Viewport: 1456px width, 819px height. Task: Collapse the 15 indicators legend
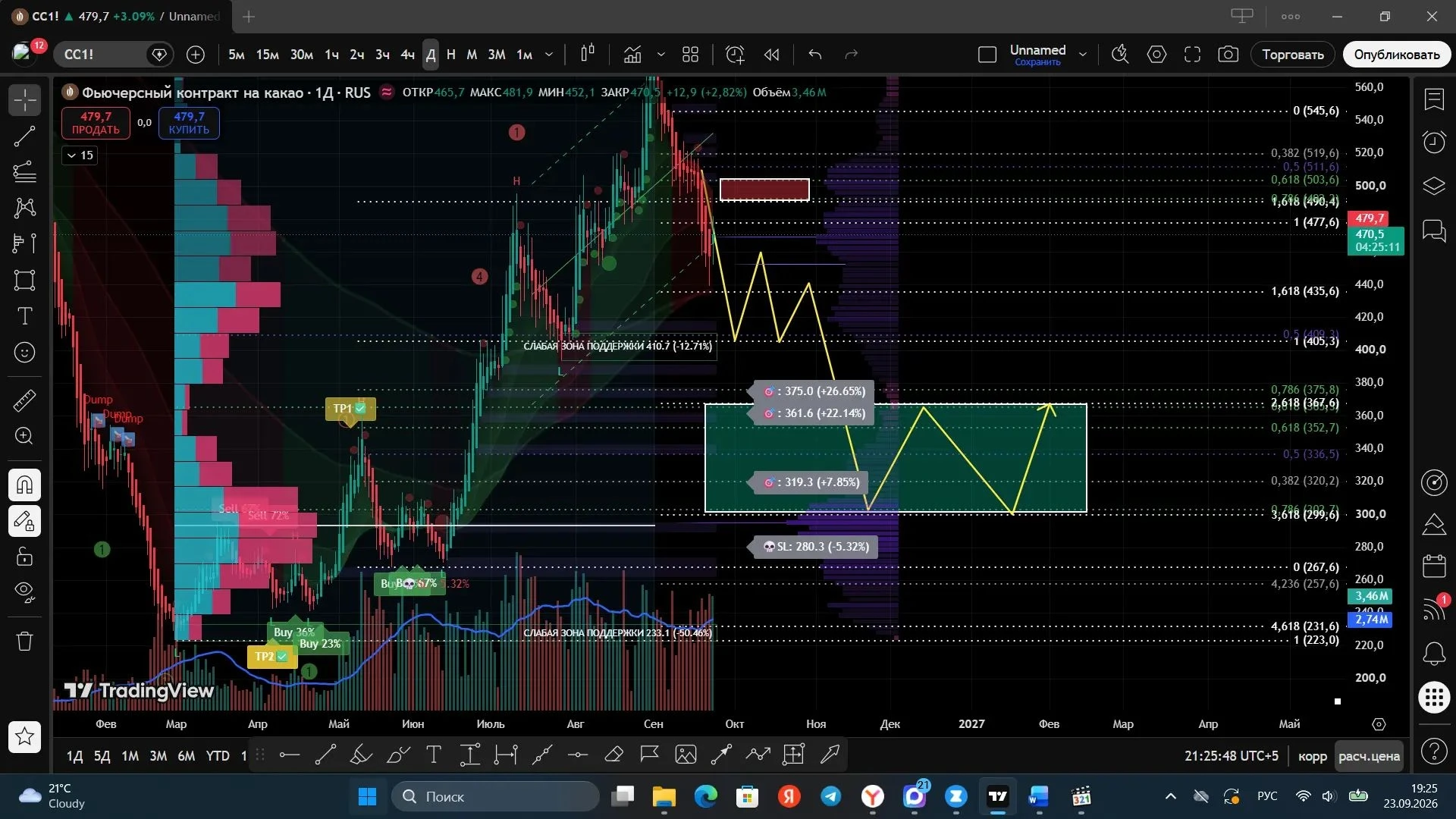(80, 155)
